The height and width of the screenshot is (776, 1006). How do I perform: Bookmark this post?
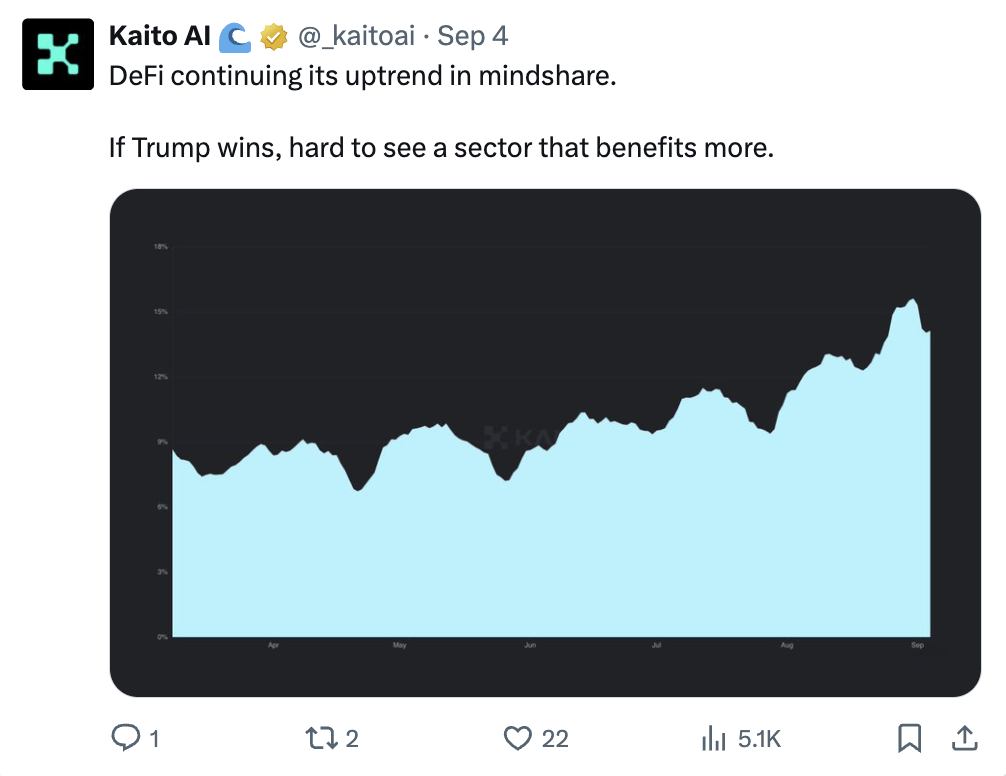[909, 738]
